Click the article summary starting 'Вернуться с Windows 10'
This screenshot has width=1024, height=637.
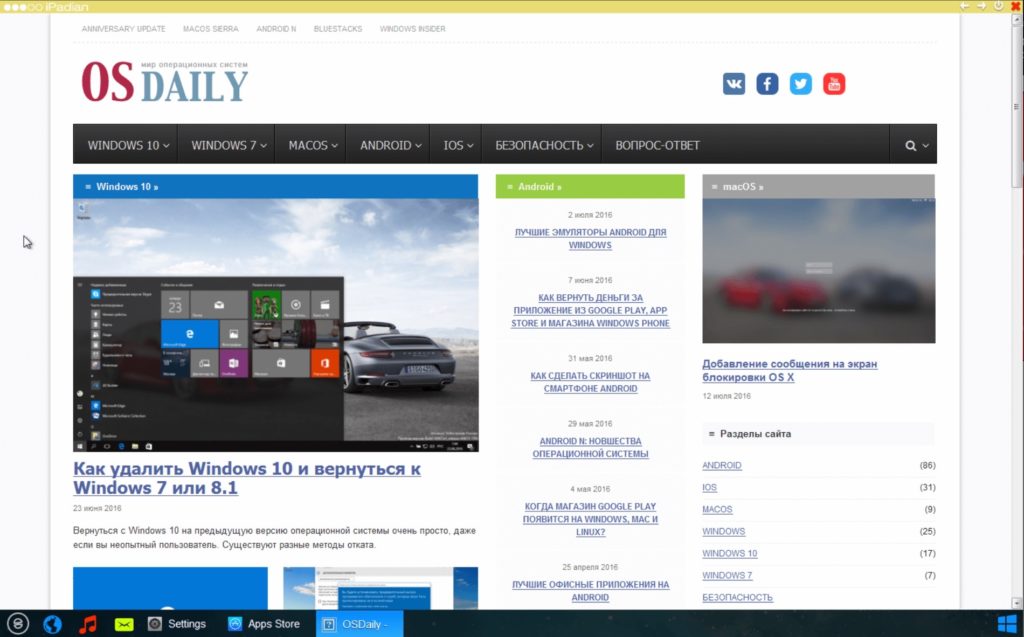(274, 538)
